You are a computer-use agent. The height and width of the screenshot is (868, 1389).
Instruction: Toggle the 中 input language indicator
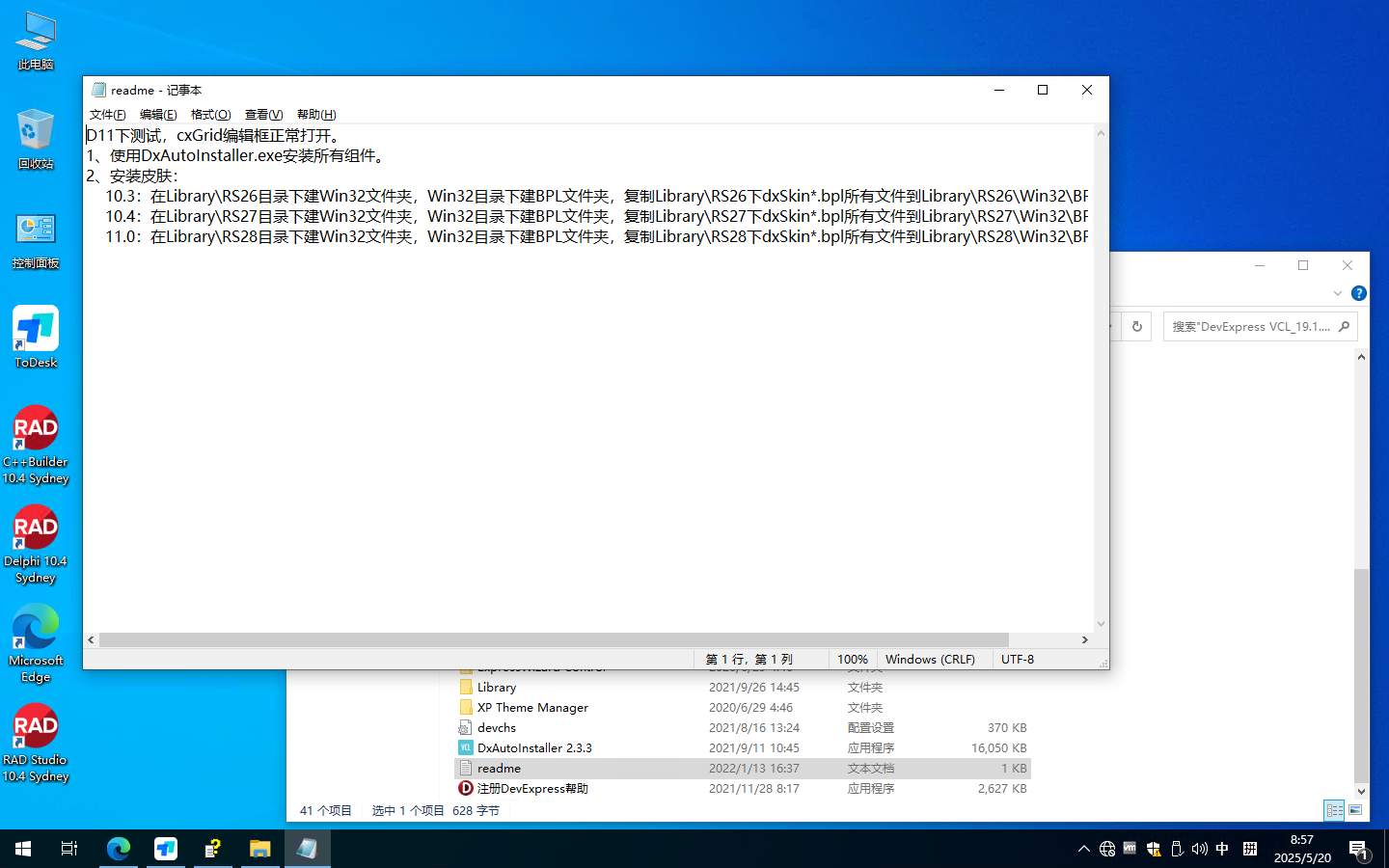(1222, 849)
